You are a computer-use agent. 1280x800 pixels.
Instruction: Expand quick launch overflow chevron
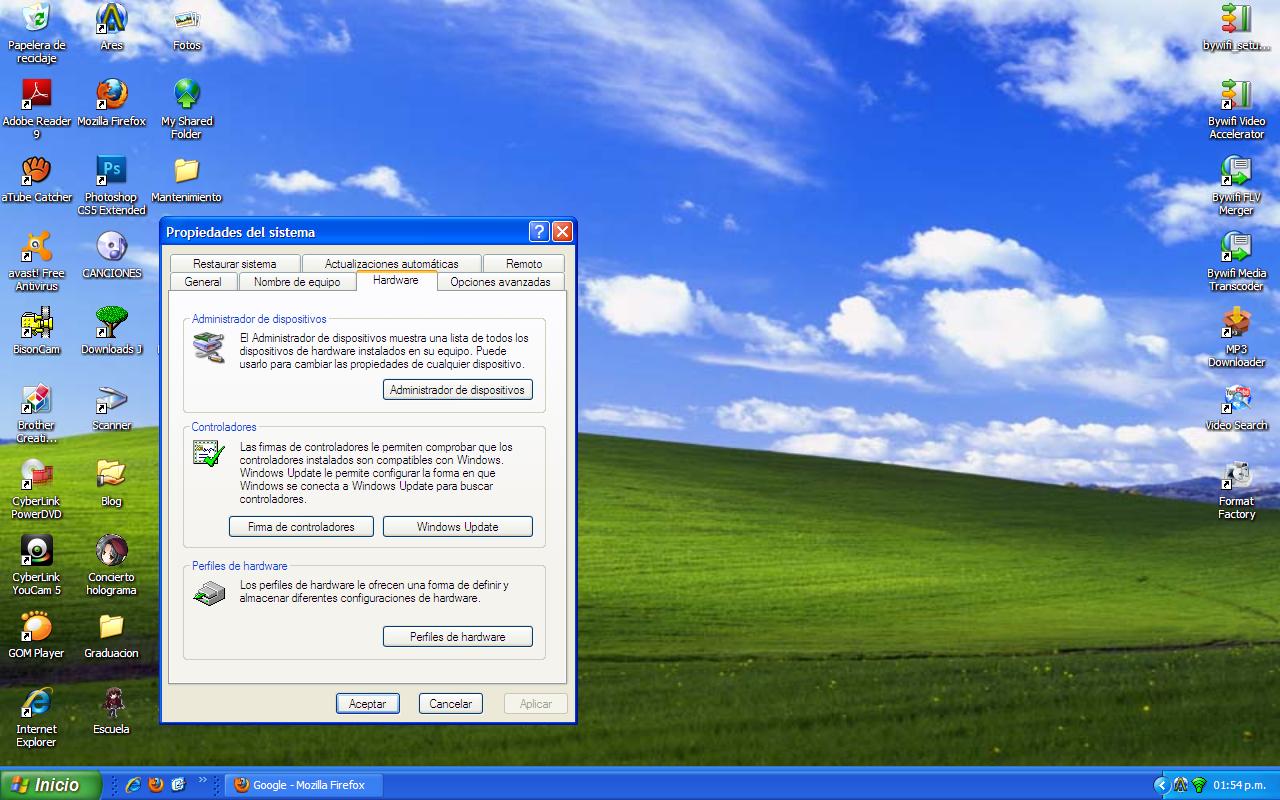(203, 780)
